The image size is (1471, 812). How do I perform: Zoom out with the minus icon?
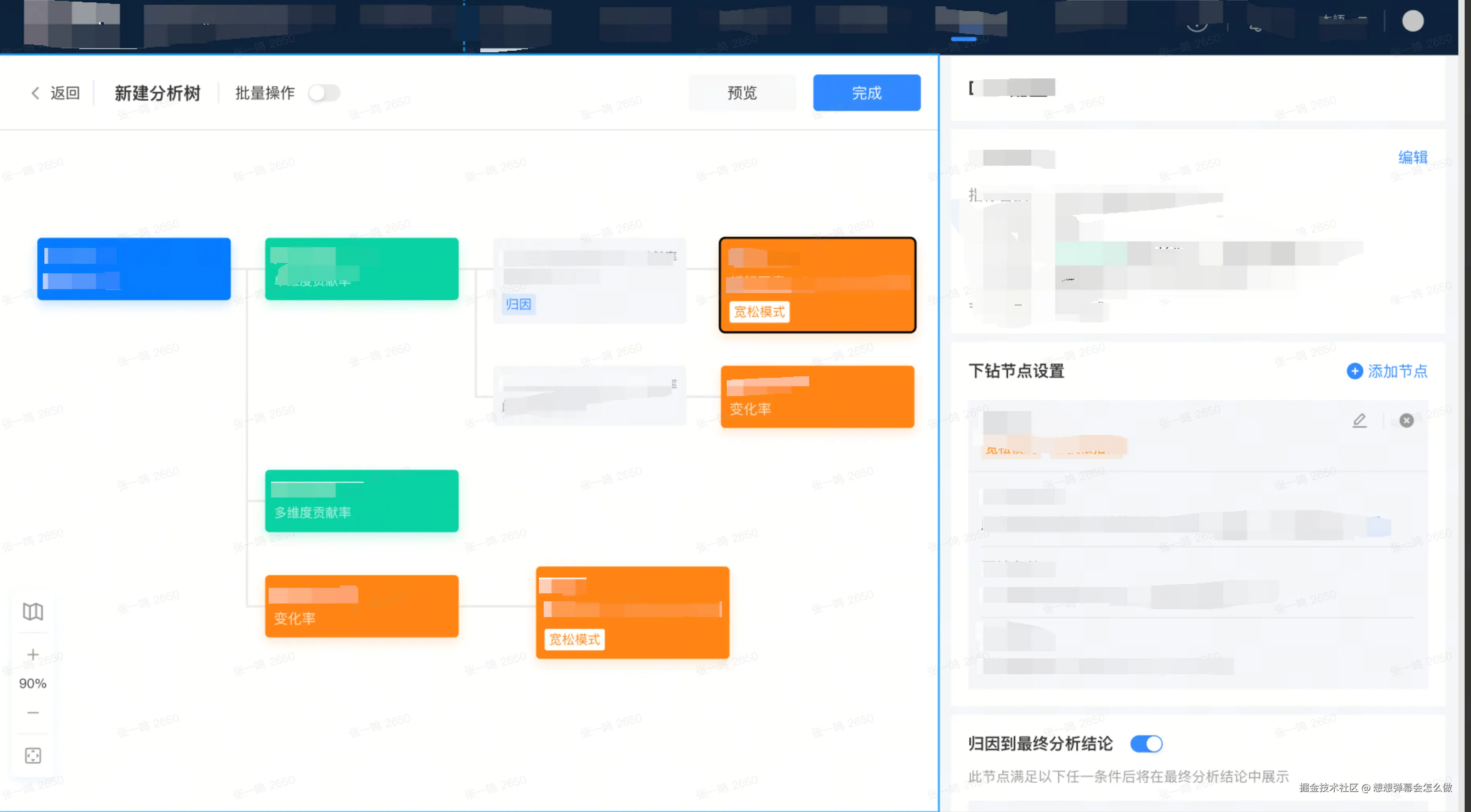(x=32, y=713)
